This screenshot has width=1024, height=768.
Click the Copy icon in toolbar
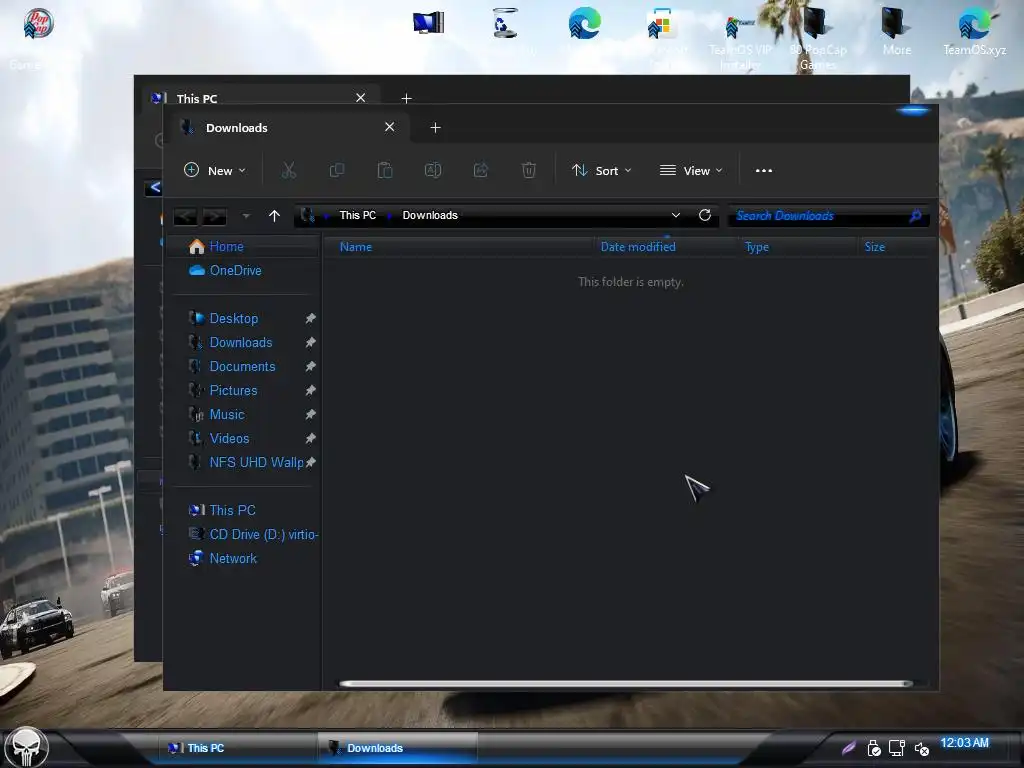tap(337, 170)
